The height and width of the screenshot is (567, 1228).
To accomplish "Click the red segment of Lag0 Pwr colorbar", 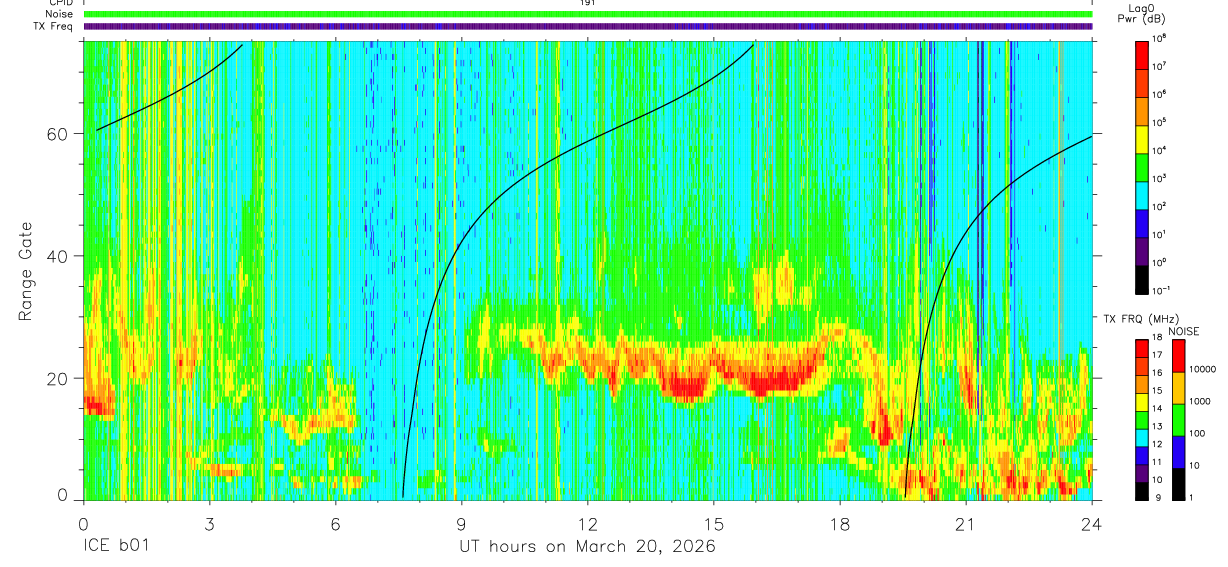I will point(1142,53).
